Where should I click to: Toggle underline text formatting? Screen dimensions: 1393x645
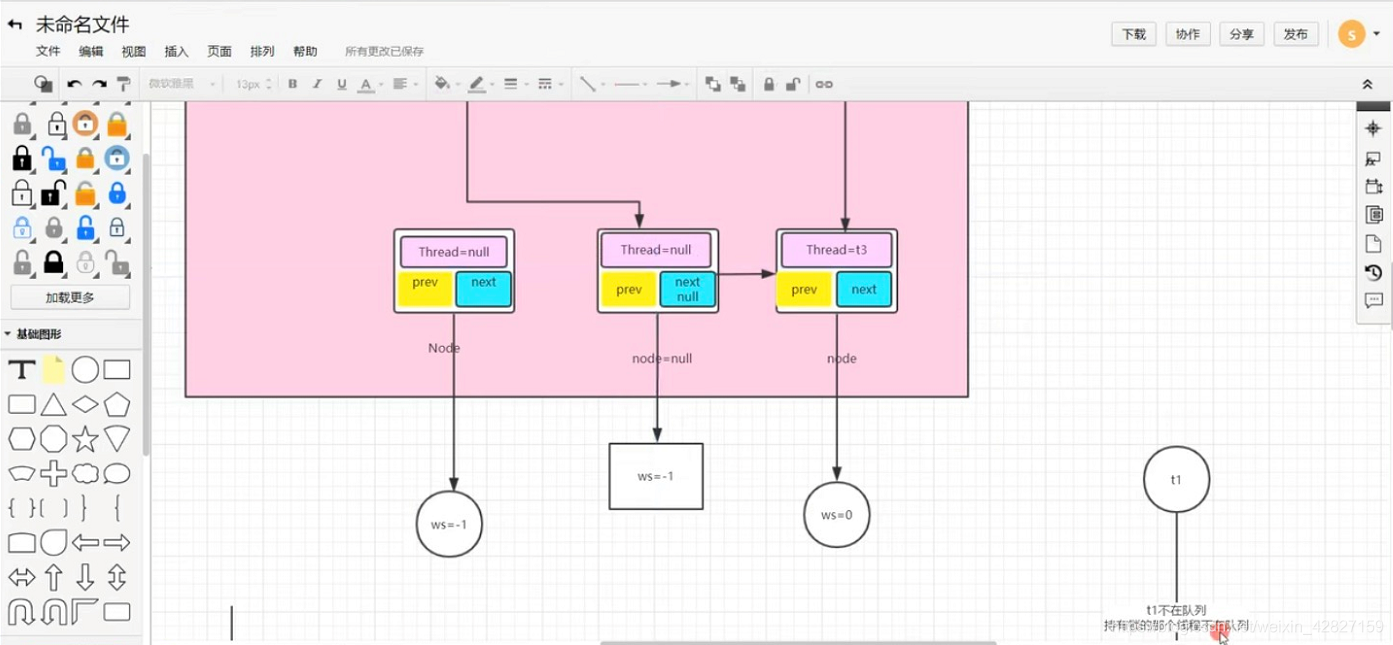(x=342, y=84)
